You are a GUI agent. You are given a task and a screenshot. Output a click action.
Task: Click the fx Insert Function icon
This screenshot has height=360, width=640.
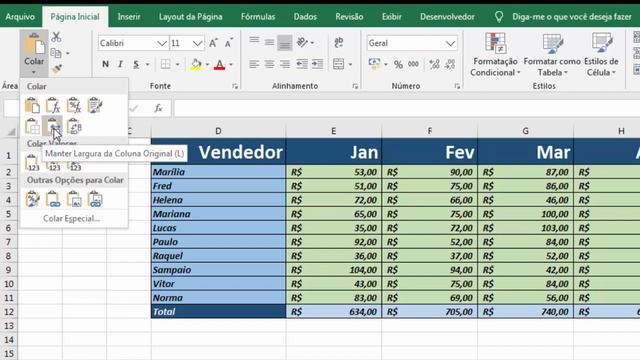point(158,108)
